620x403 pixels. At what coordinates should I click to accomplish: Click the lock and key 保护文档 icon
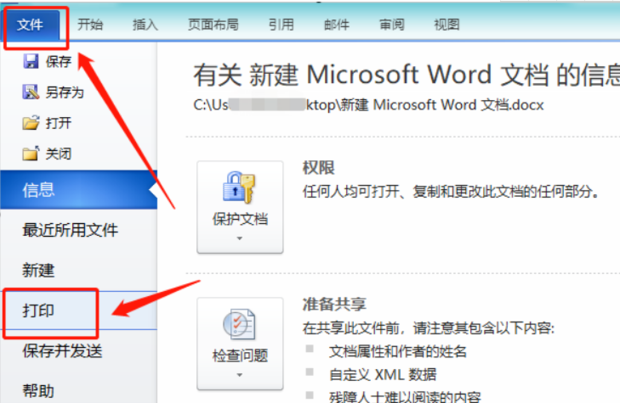click(x=240, y=187)
